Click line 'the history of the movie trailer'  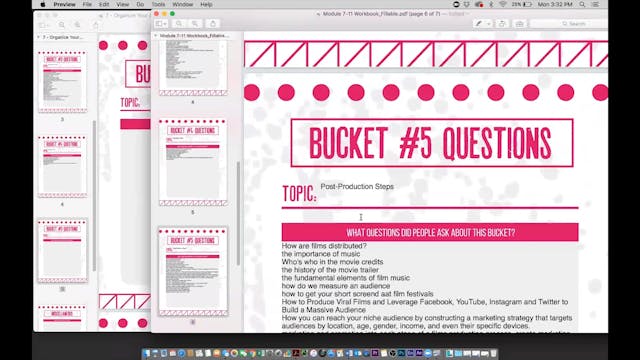330,270
